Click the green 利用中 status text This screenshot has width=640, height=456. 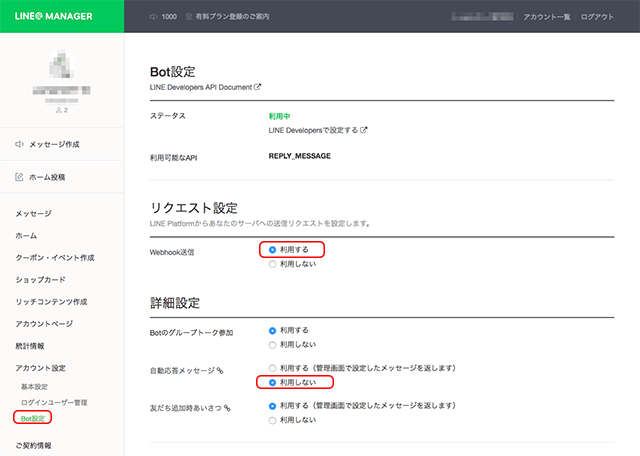(279, 116)
